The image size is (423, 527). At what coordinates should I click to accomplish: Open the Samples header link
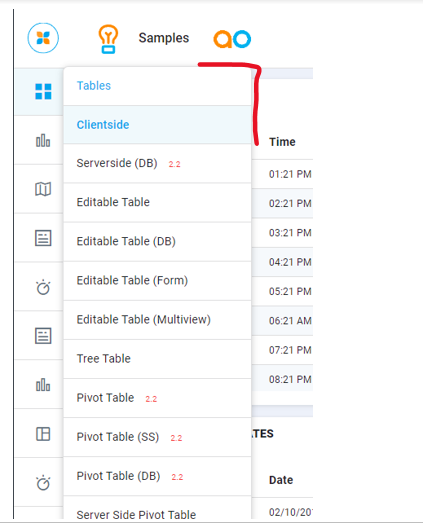pyautogui.click(x=164, y=38)
